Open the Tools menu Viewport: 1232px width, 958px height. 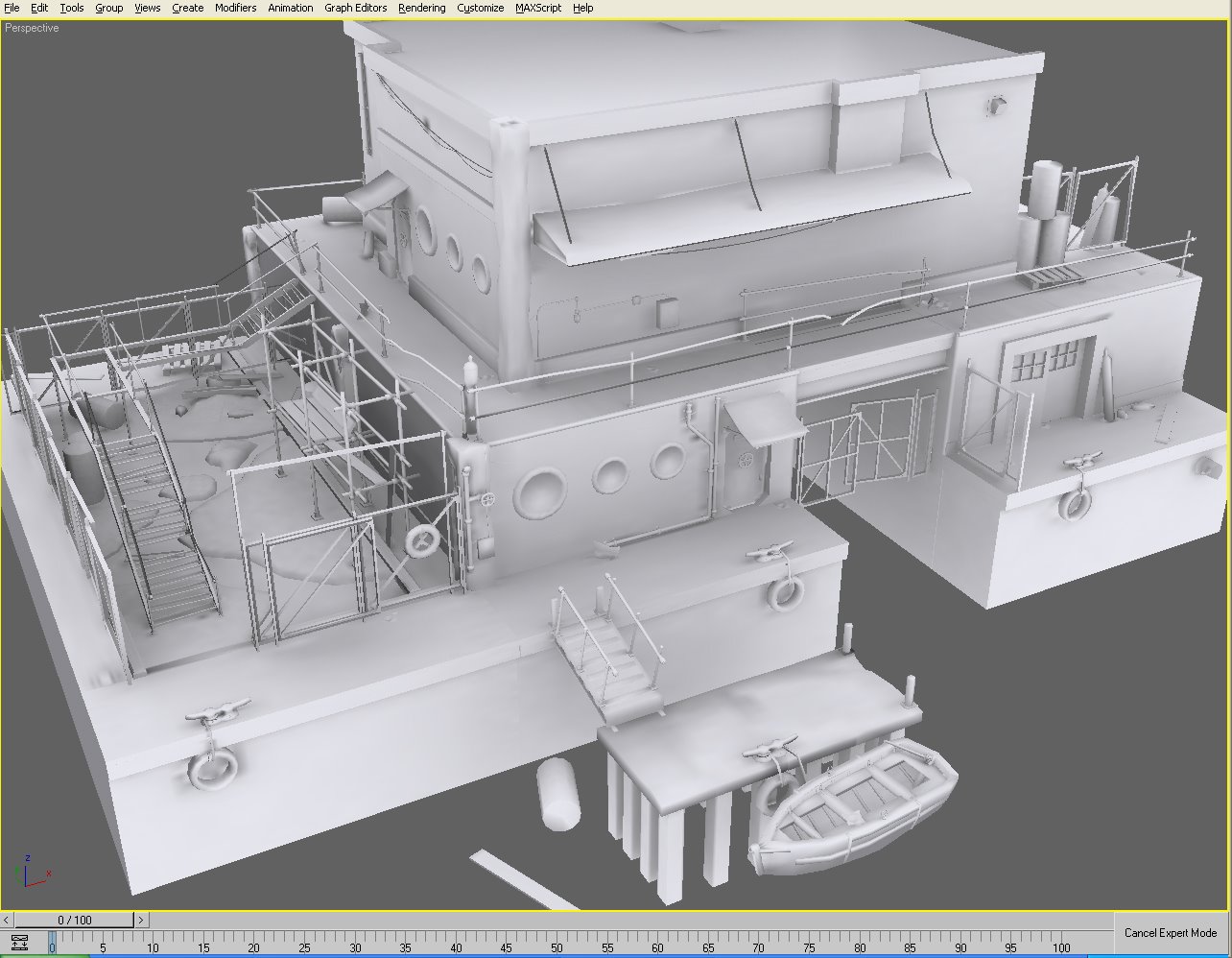(70, 8)
